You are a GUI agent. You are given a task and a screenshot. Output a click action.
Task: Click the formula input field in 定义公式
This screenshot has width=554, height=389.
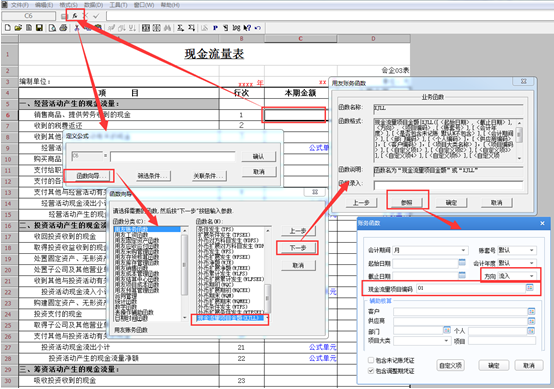click(x=172, y=157)
